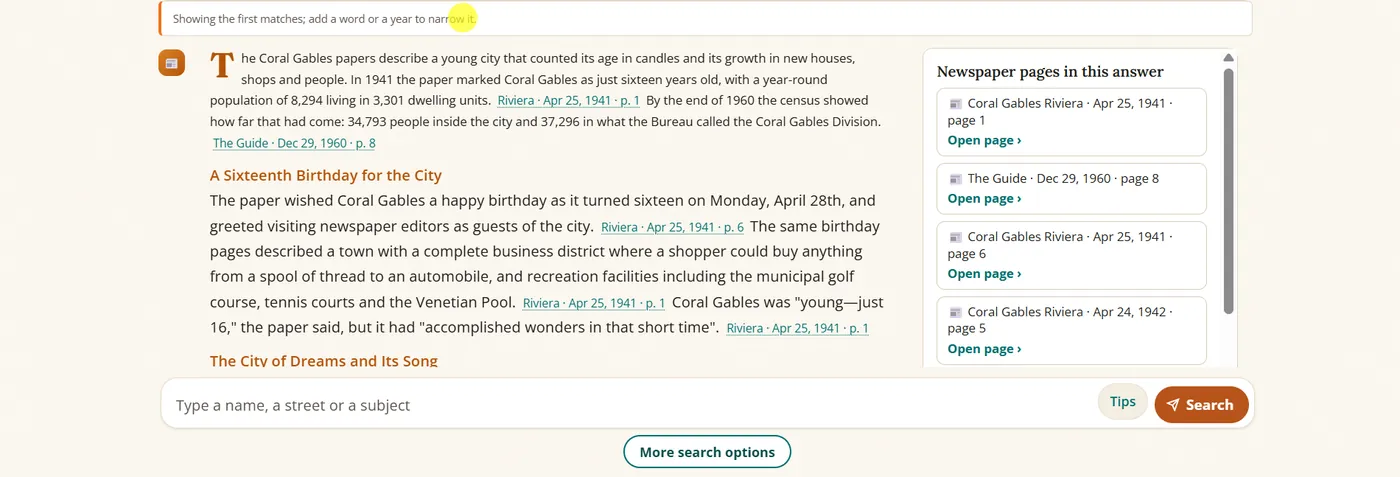This screenshot has width=1400, height=477.
Task: Open page for Coral Gables Riviera Apr 25, 1941 page 6
Action: coord(984,273)
